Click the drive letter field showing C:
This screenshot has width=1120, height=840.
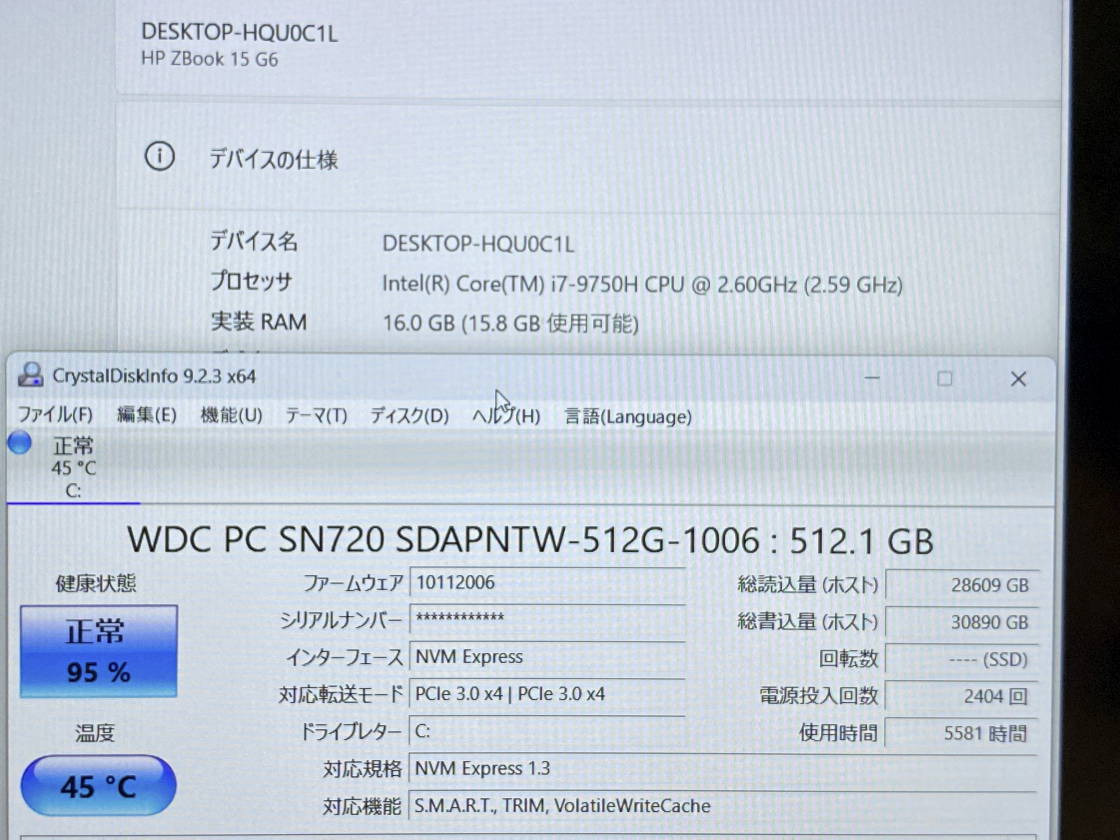547,731
